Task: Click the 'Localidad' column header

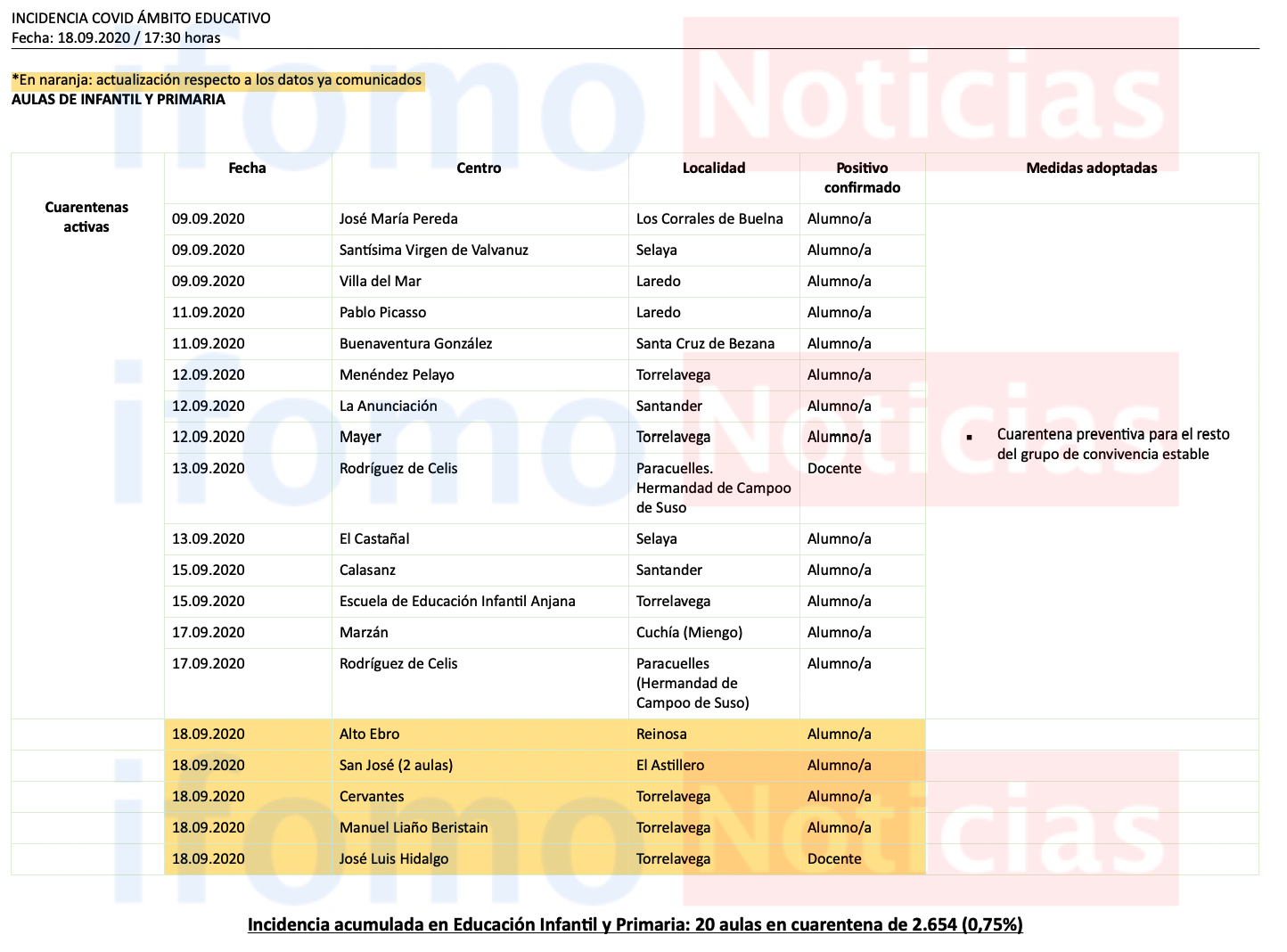Action: click(x=713, y=168)
